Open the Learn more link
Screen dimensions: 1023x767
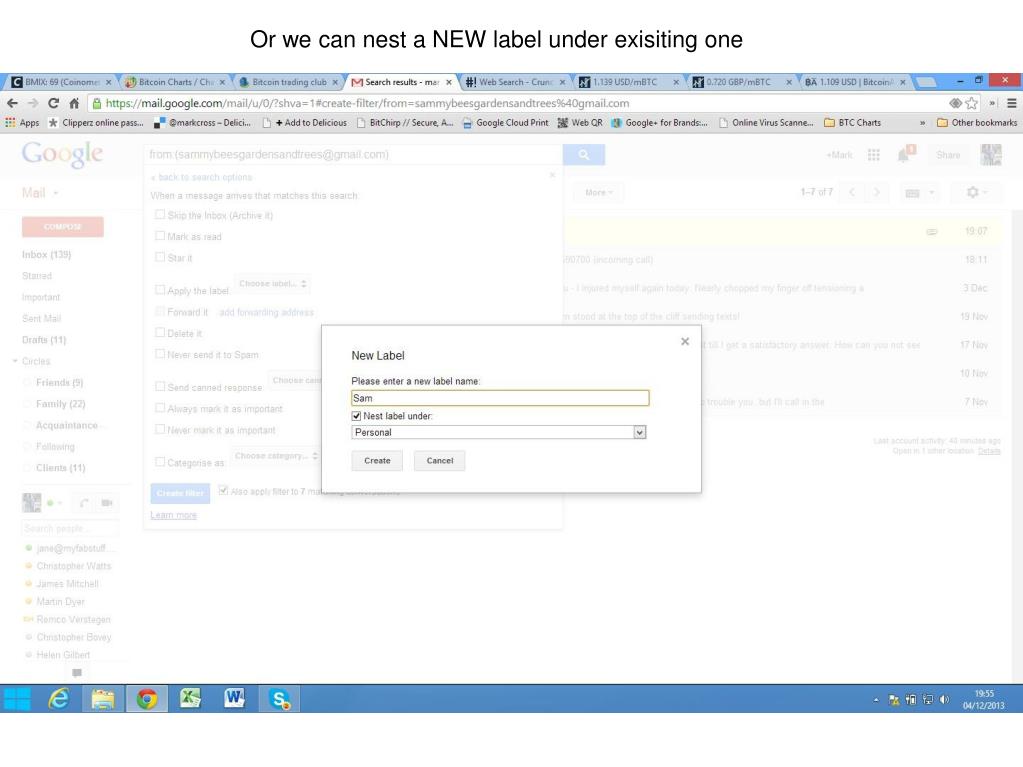(x=174, y=515)
